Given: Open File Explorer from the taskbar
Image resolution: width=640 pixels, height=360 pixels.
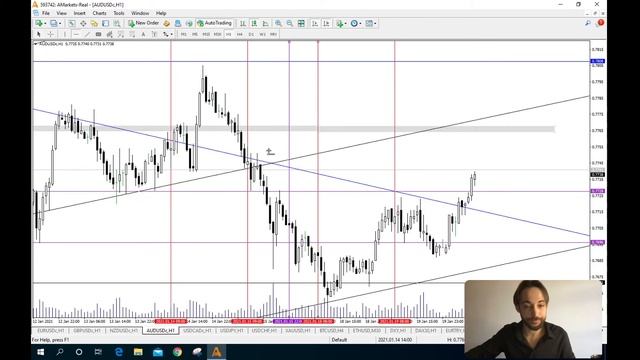Looking at the screenshot, I should (x=138, y=352).
